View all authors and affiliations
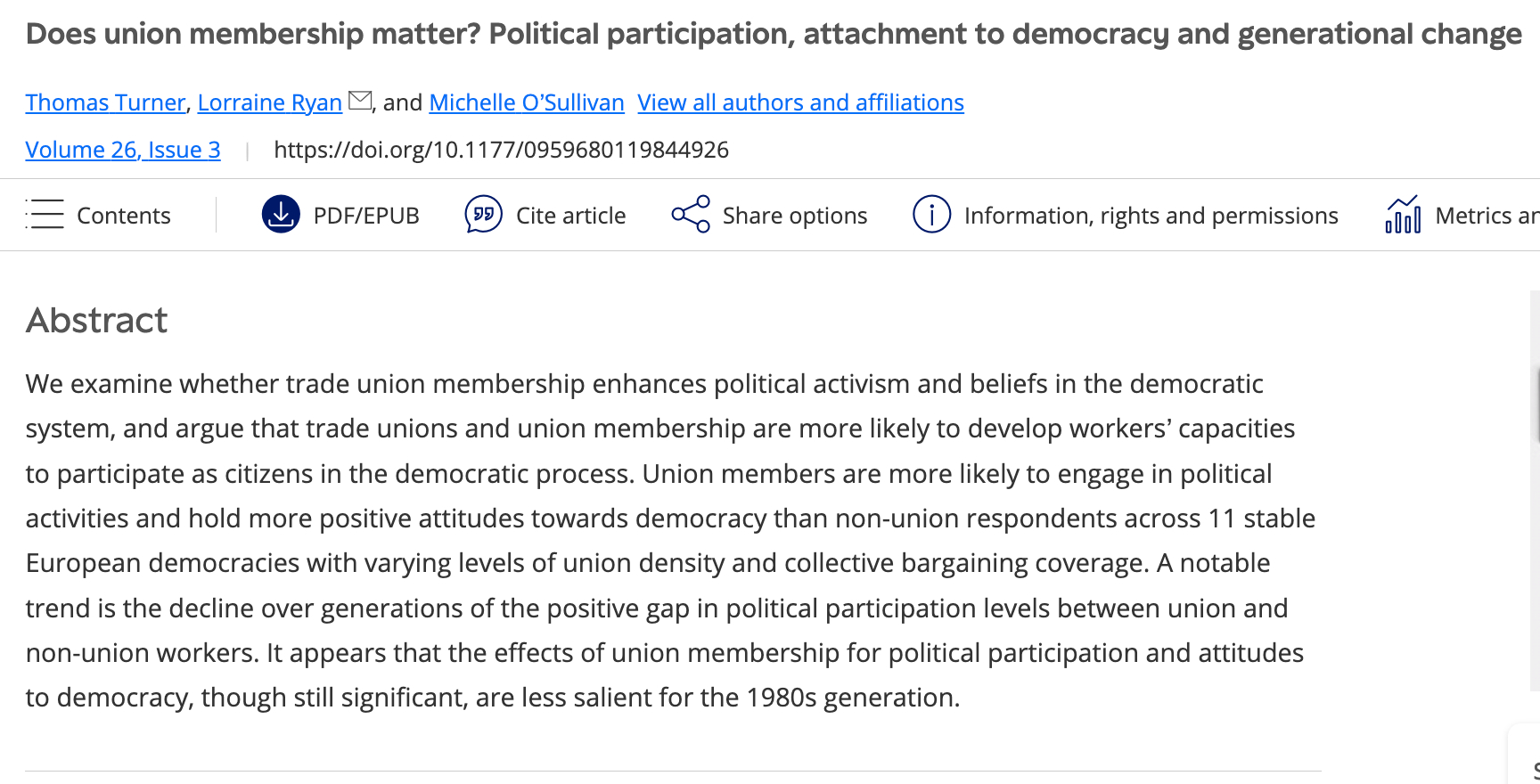 pos(800,102)
